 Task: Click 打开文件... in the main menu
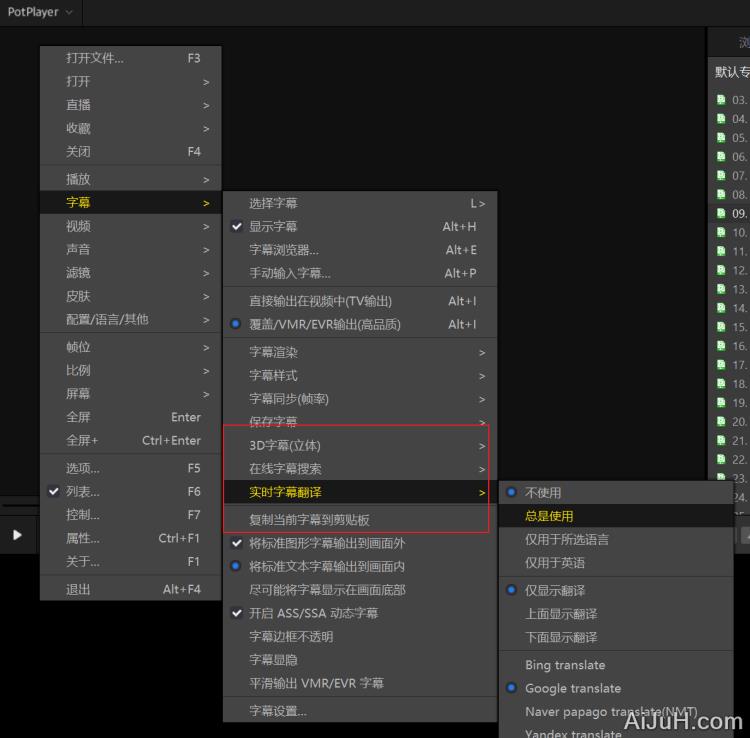(x=95, y=58)
